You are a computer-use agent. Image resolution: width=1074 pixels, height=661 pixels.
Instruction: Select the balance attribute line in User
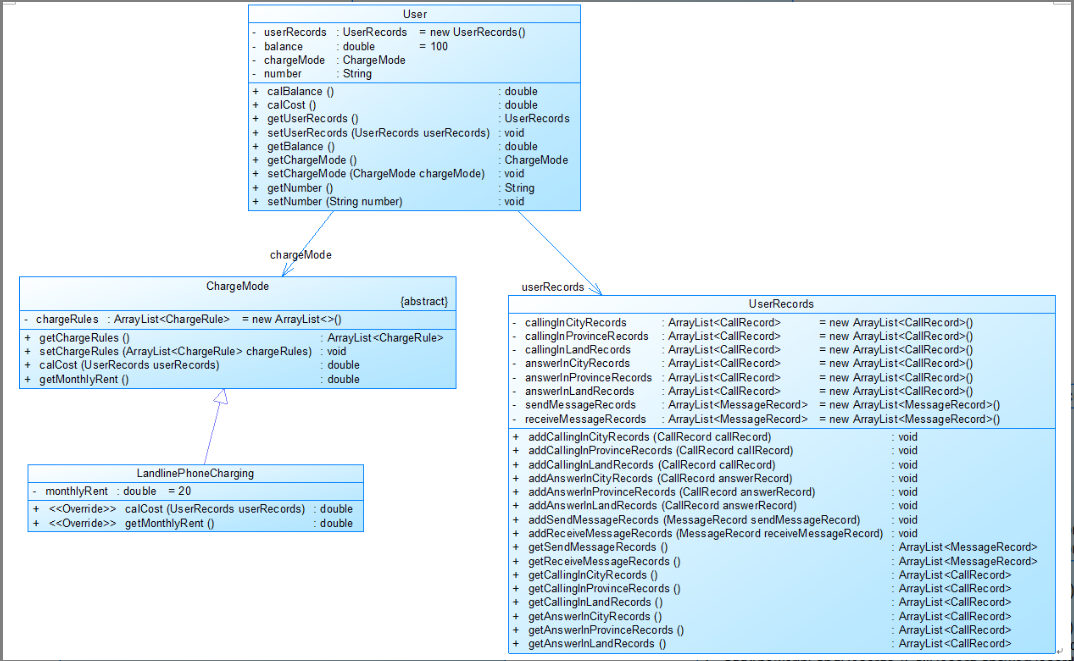(x=349, y=47)
